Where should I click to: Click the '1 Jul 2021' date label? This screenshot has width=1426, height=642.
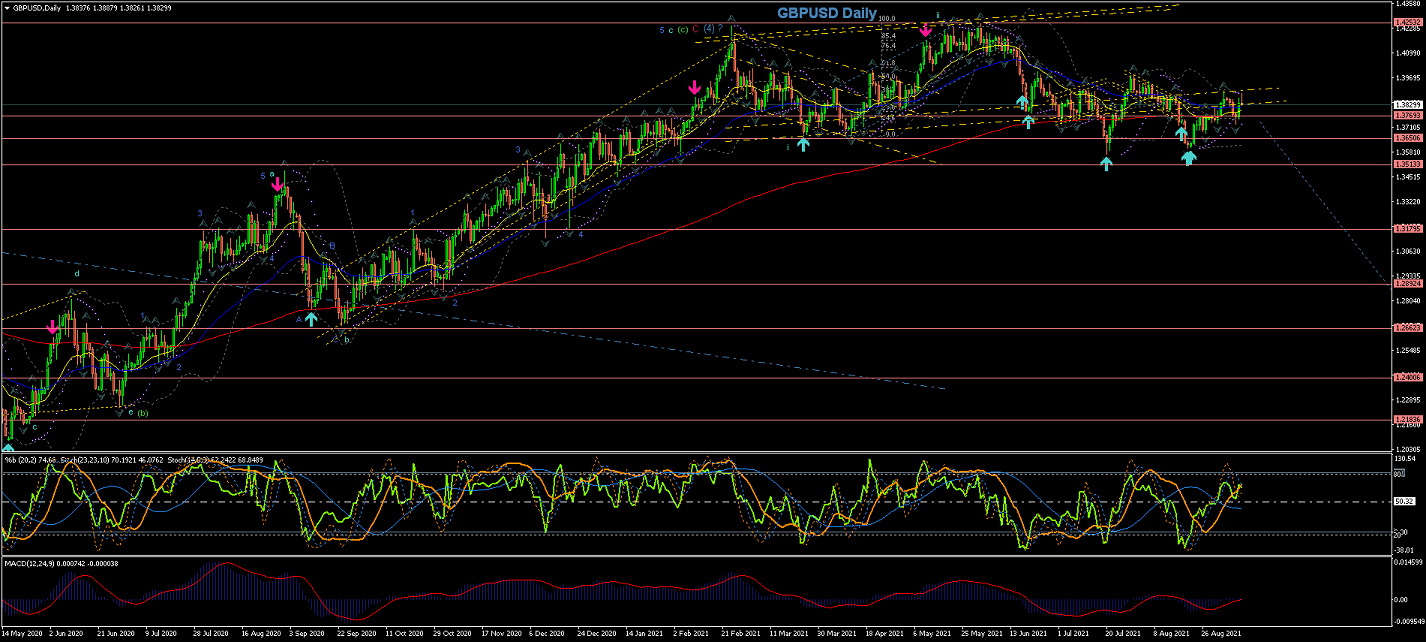coord(1075,633)
